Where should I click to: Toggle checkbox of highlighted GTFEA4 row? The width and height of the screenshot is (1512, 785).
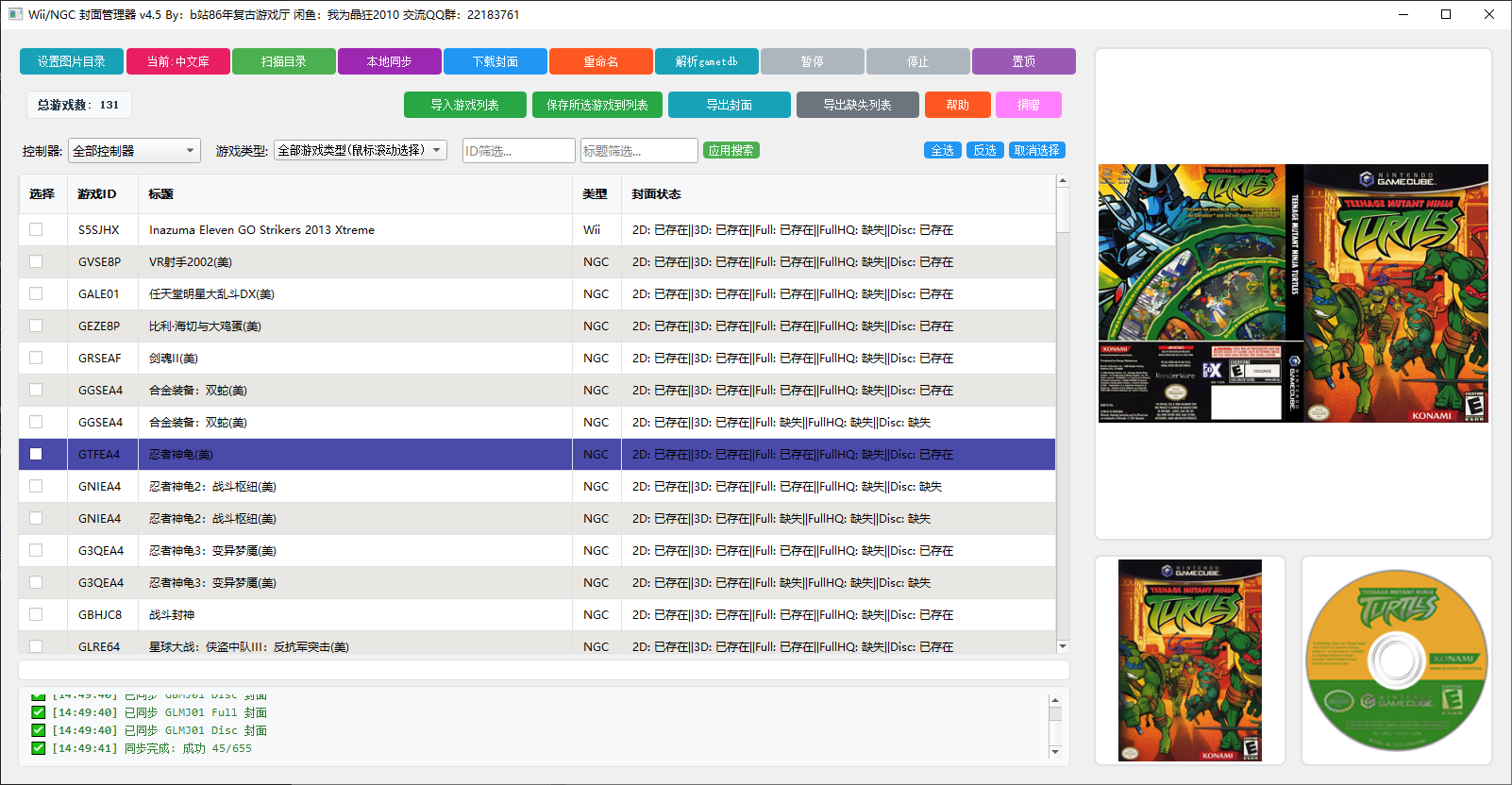click(36, 454)
